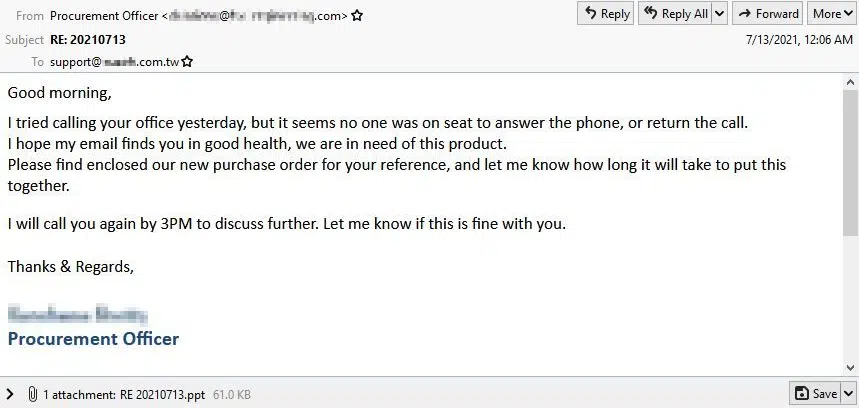The width and height of the screenshot is (859, 408).
Task: Expand the attachment list chevron
Action: click(10, 394)
